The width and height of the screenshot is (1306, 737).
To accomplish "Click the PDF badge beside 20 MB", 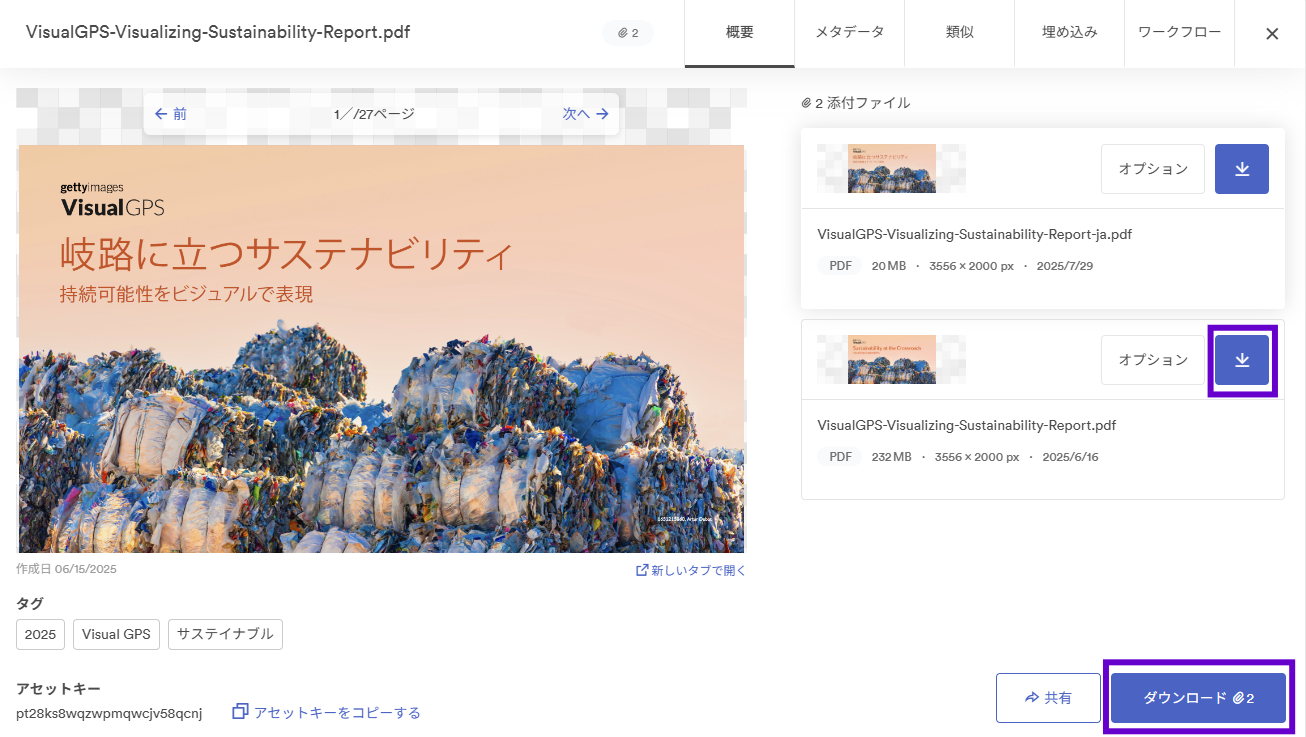I will 841,266.
